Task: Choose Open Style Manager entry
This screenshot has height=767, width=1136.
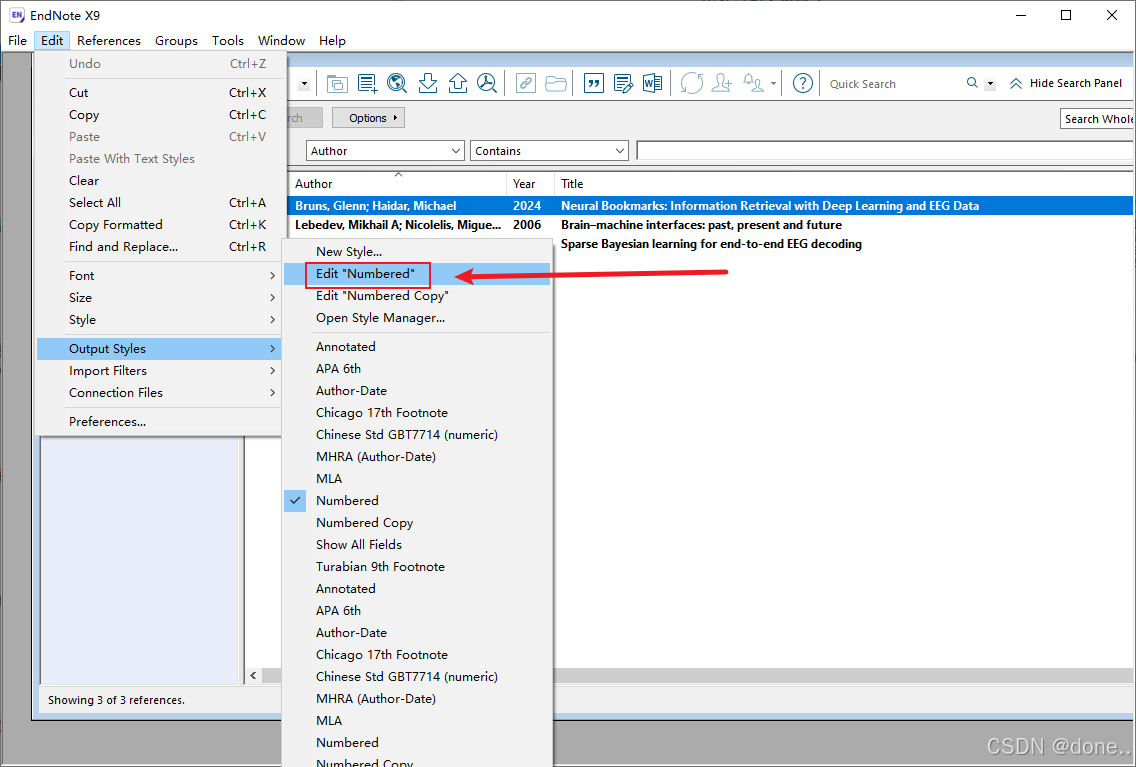Action: point(417,317)
